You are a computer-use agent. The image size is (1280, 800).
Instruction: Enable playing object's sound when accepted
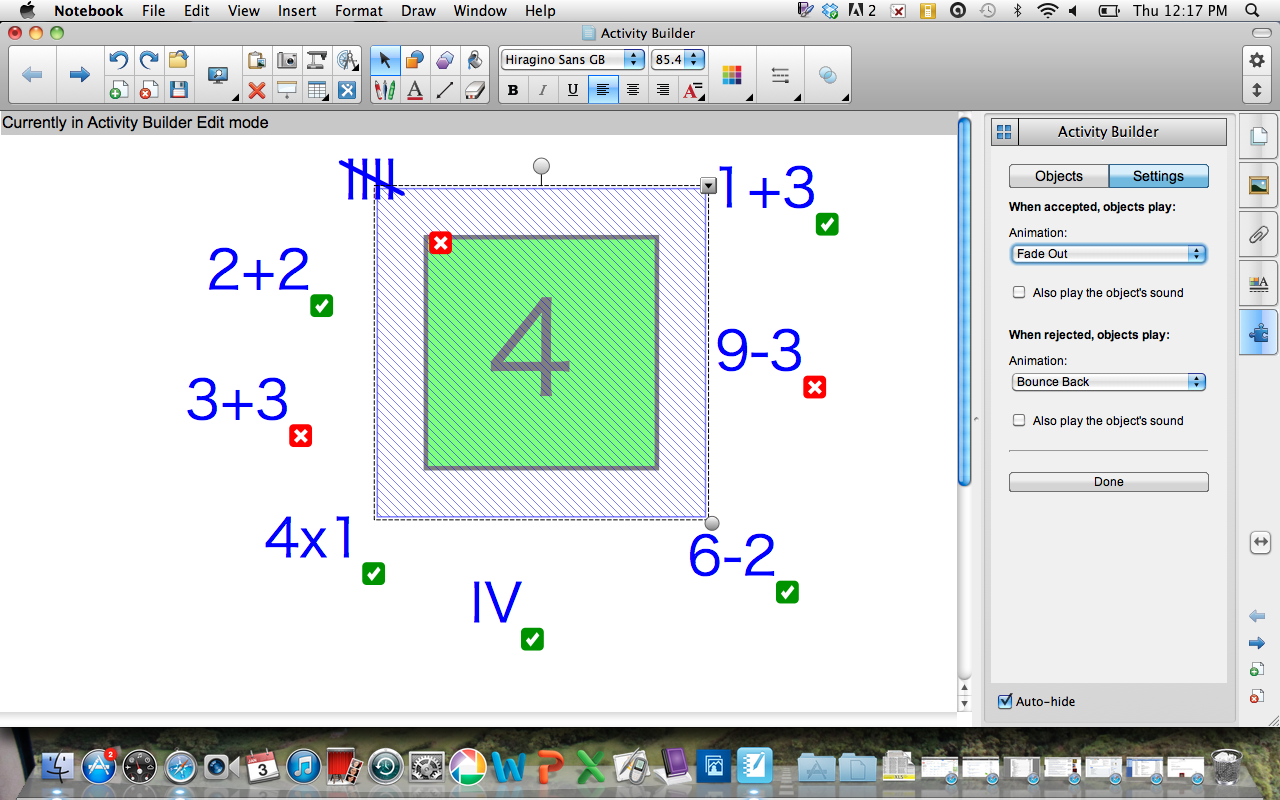click(x=1019, y=292)
